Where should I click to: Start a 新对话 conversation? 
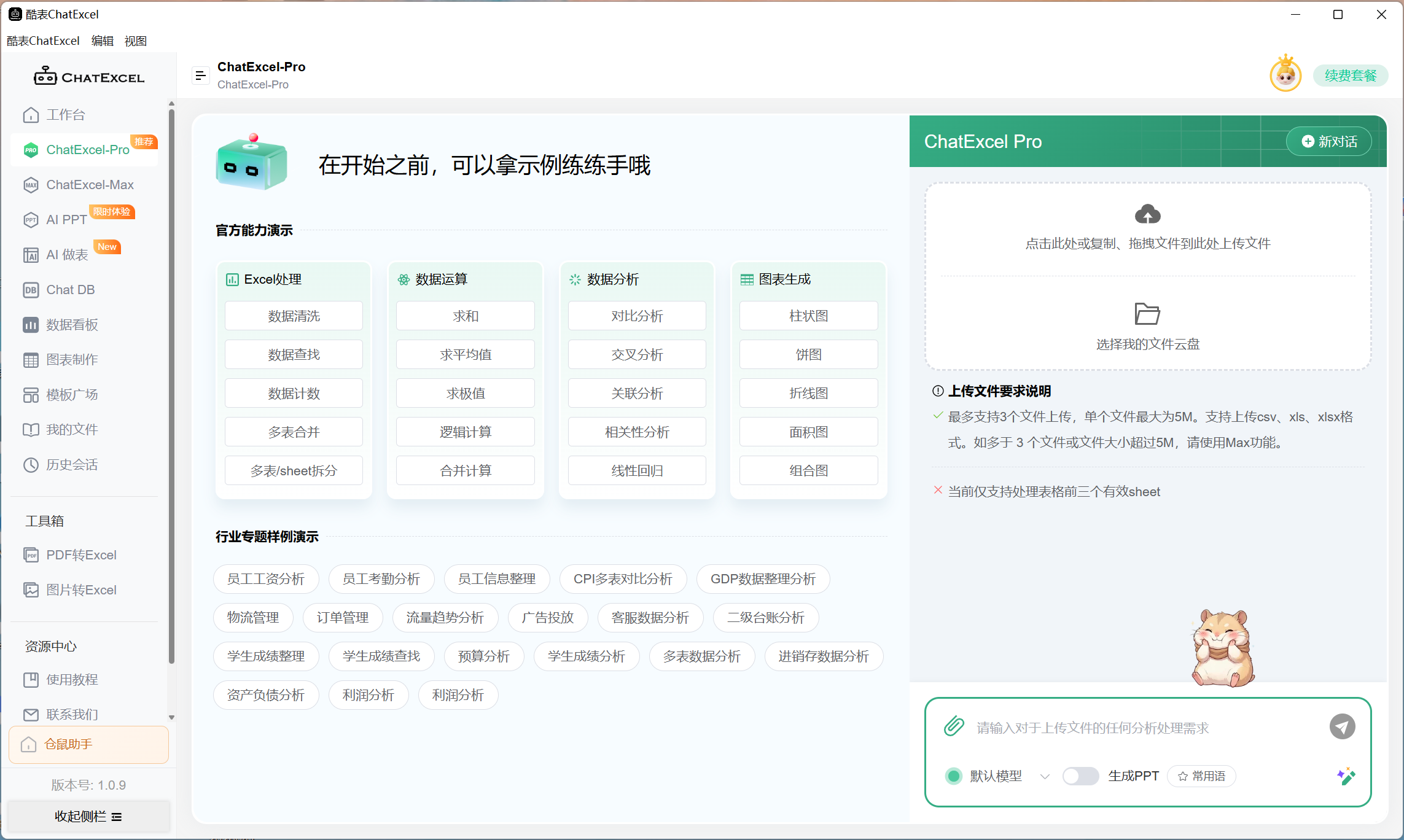pos(1328,141)
